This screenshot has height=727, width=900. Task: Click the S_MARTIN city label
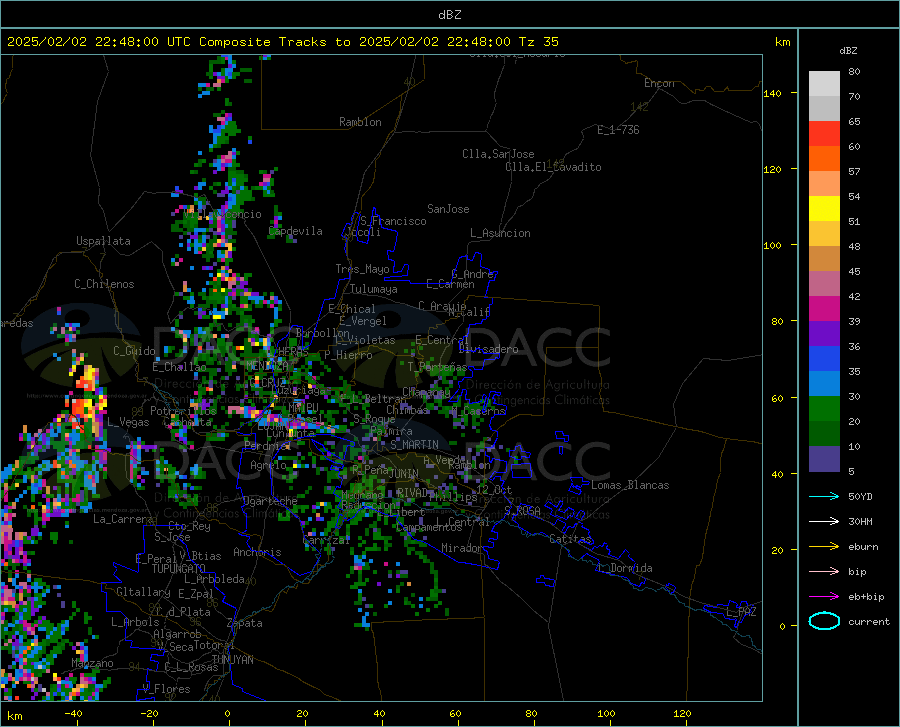[x=414, y=445]
